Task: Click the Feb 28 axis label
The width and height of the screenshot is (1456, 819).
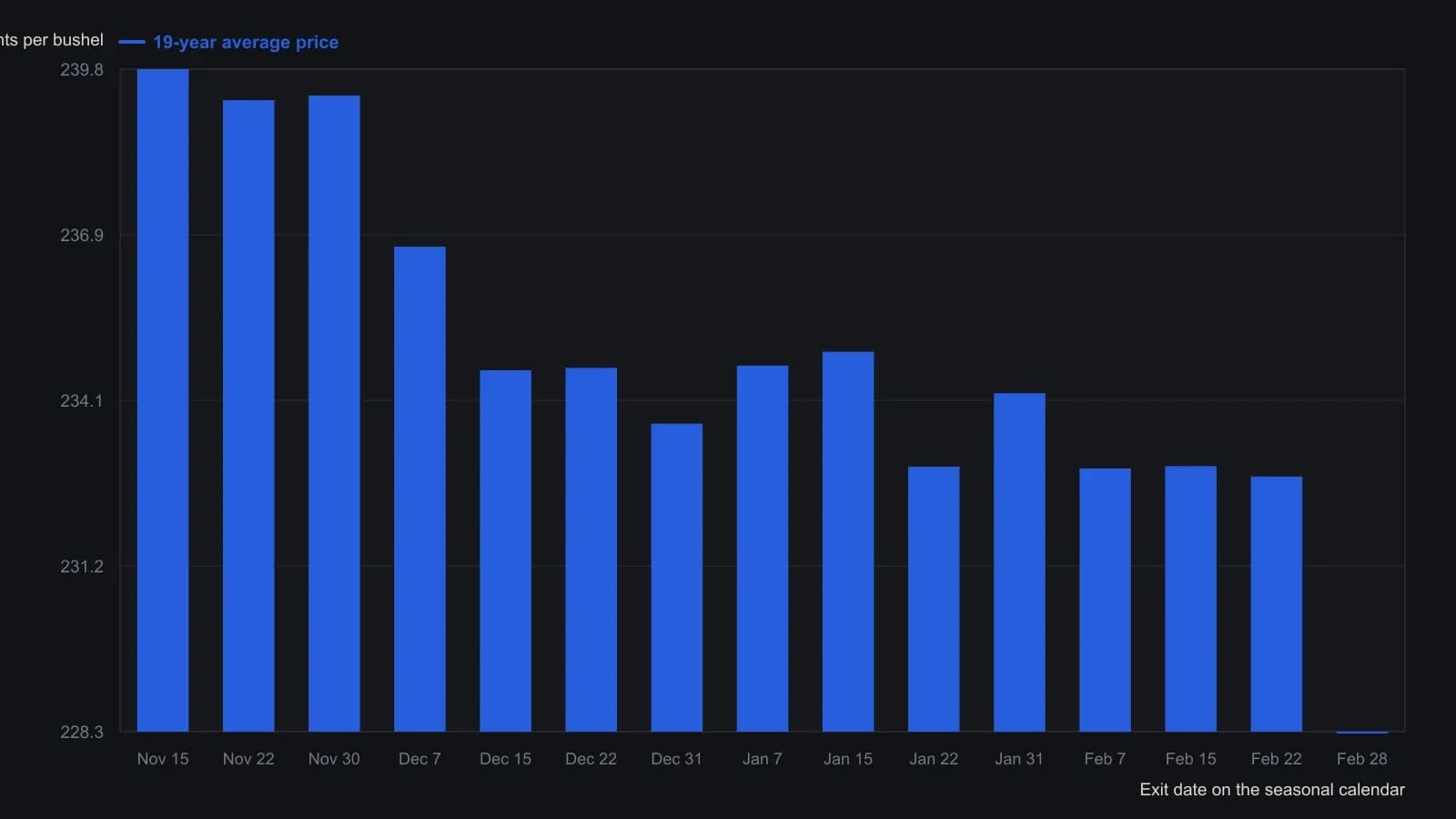Action: click(x=1361, y=759)
